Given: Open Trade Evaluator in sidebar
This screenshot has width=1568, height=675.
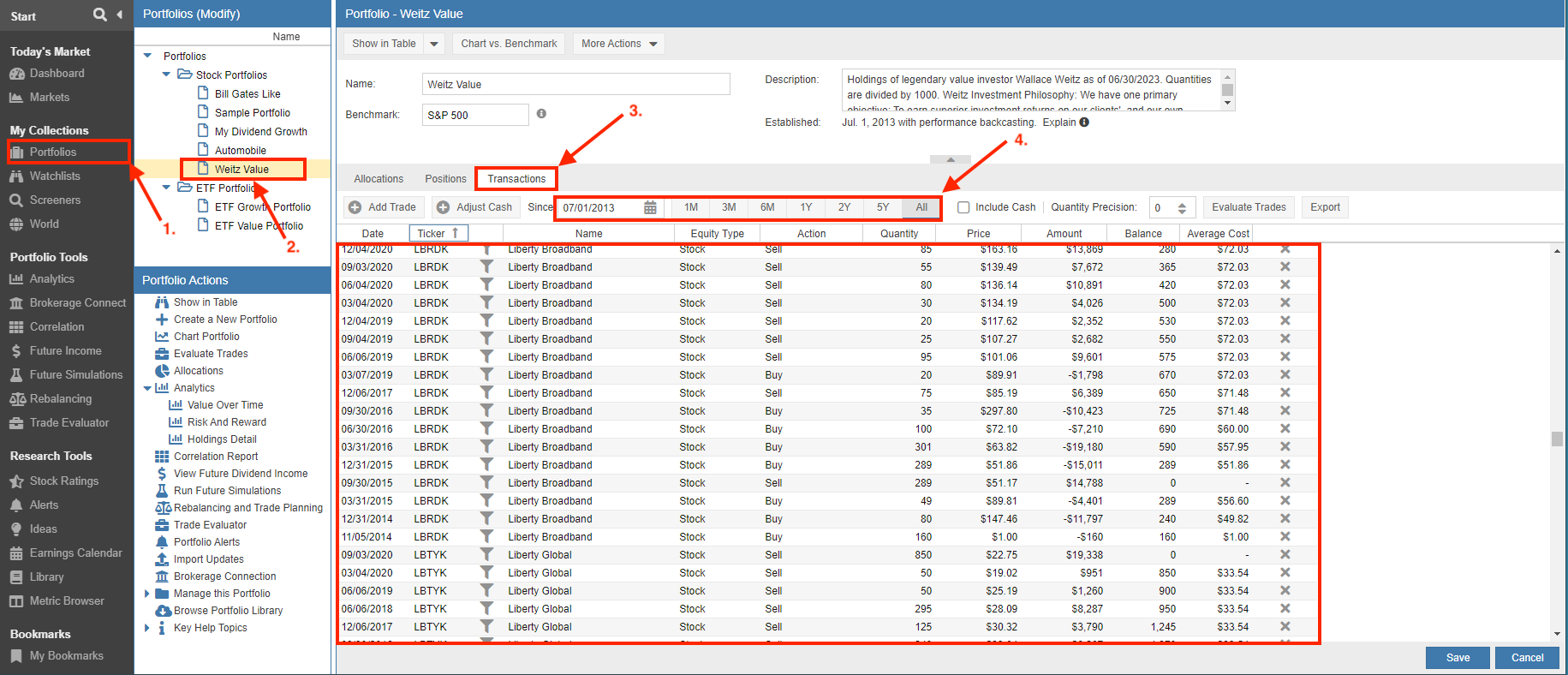Looking at the screenshot, I should click(x=69, y=423).
